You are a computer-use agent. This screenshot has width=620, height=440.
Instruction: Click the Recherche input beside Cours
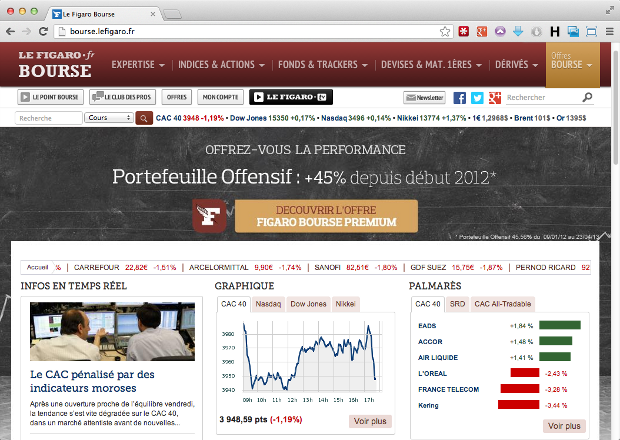point(49,118)
